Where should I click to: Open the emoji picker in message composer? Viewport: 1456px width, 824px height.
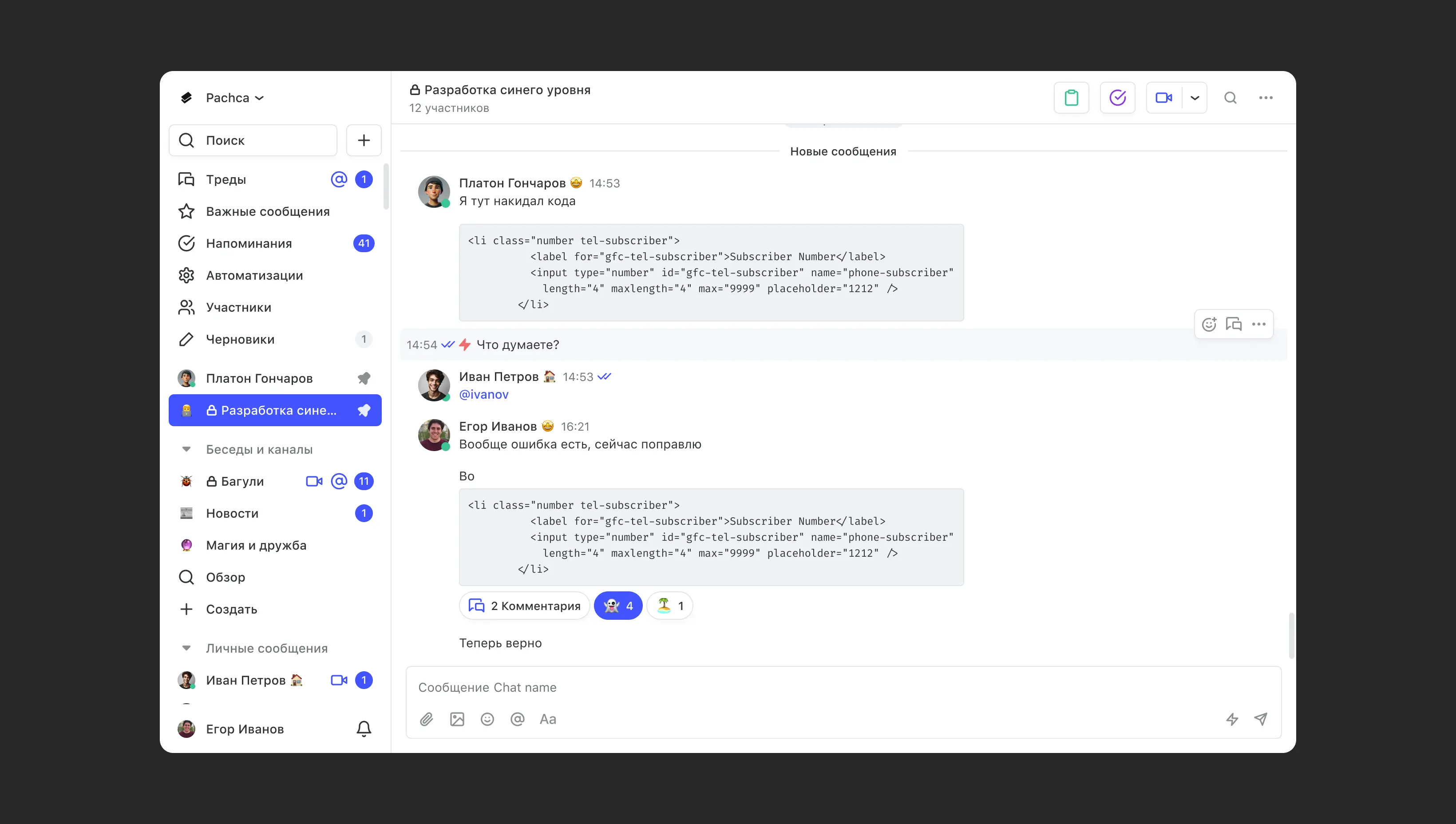pyautogui.click(x=487, y=719)
